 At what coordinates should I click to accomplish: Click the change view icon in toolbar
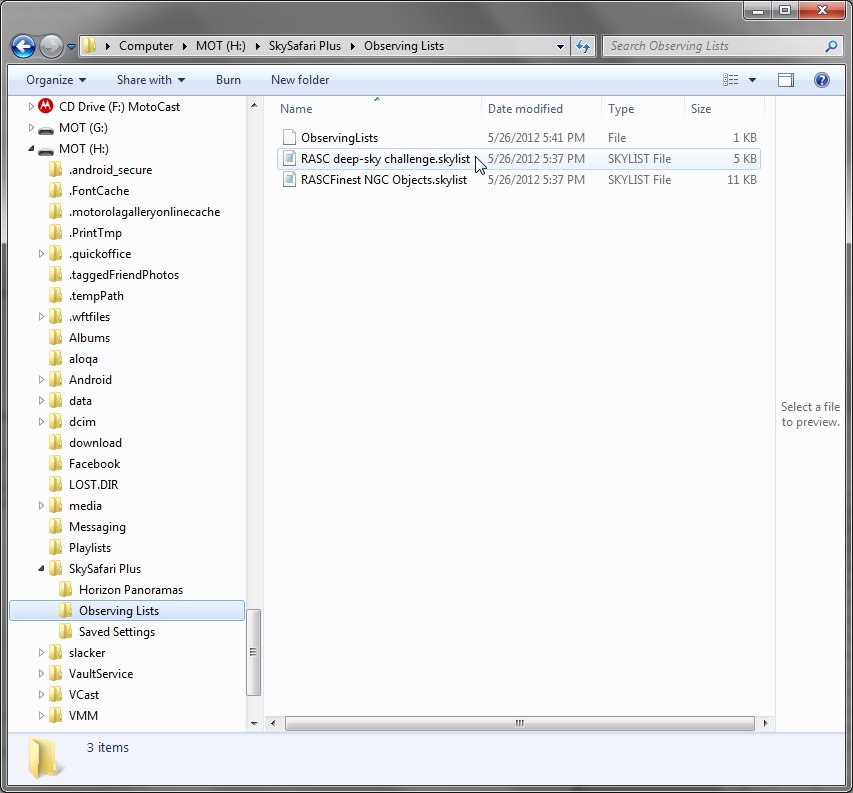coord(731,80)
